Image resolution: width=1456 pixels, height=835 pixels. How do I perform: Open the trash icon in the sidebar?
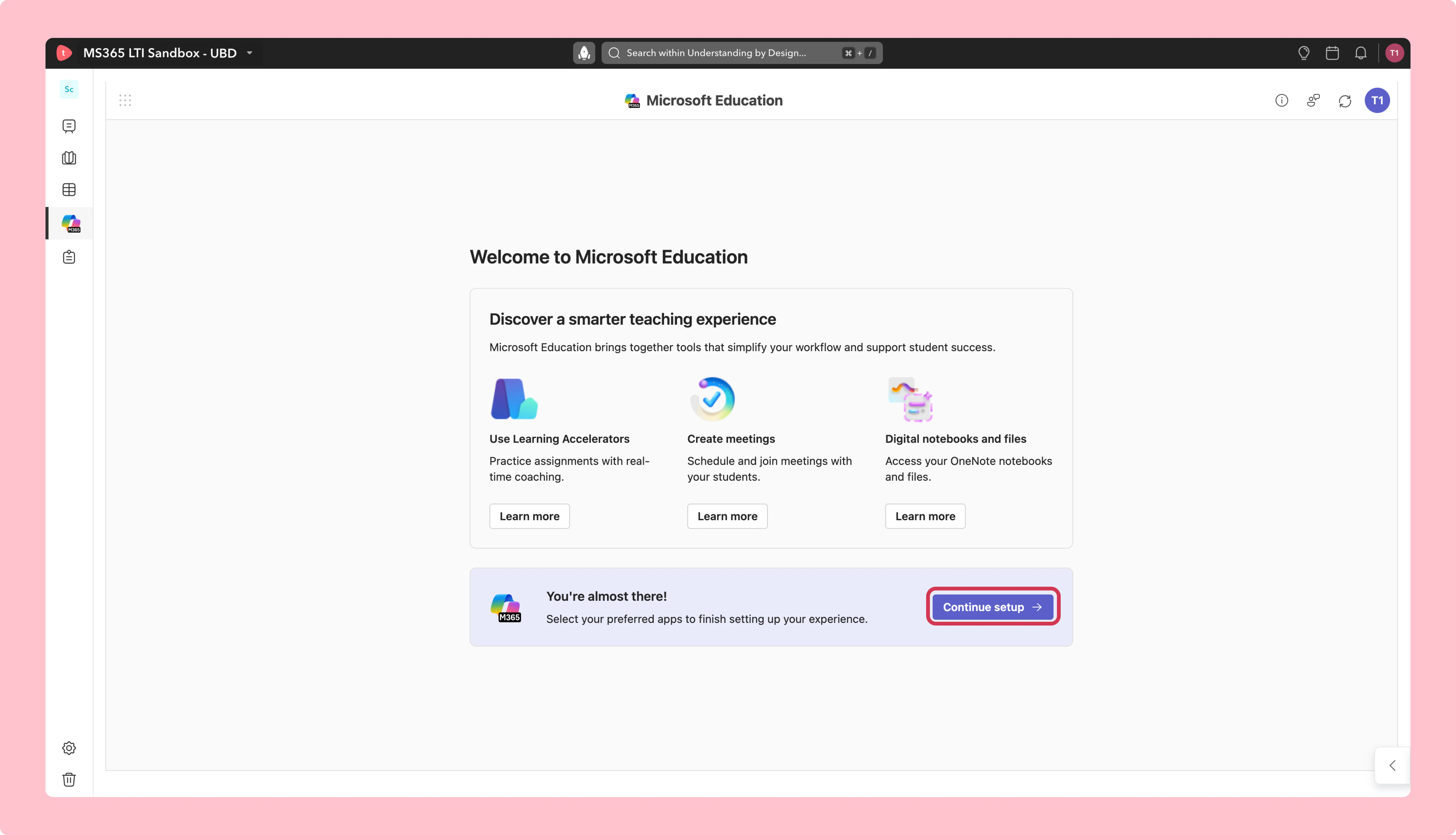(x=69, y=779)
